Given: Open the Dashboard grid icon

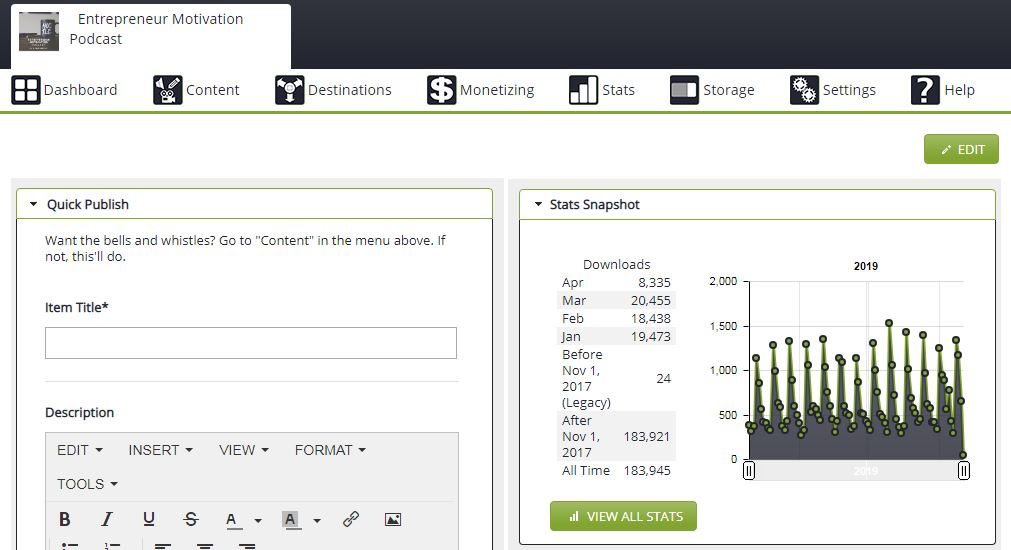Looking at the screenshot, I should 26,90.
